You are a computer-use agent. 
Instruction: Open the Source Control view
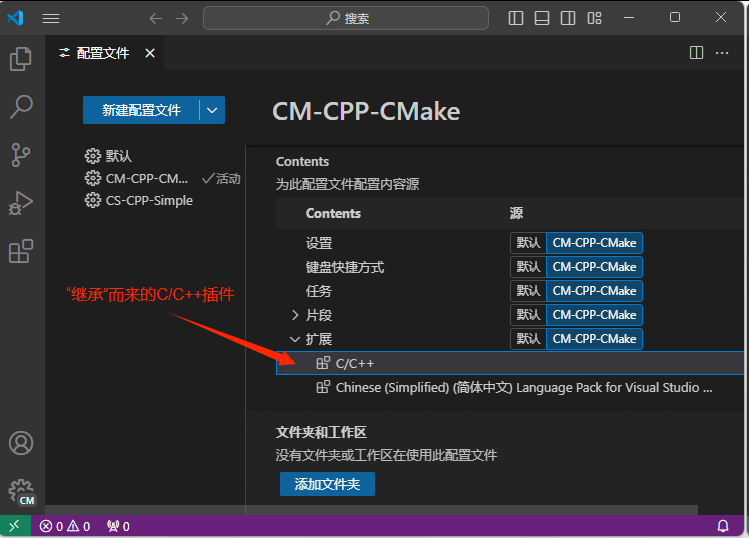(x=21, y=155)
